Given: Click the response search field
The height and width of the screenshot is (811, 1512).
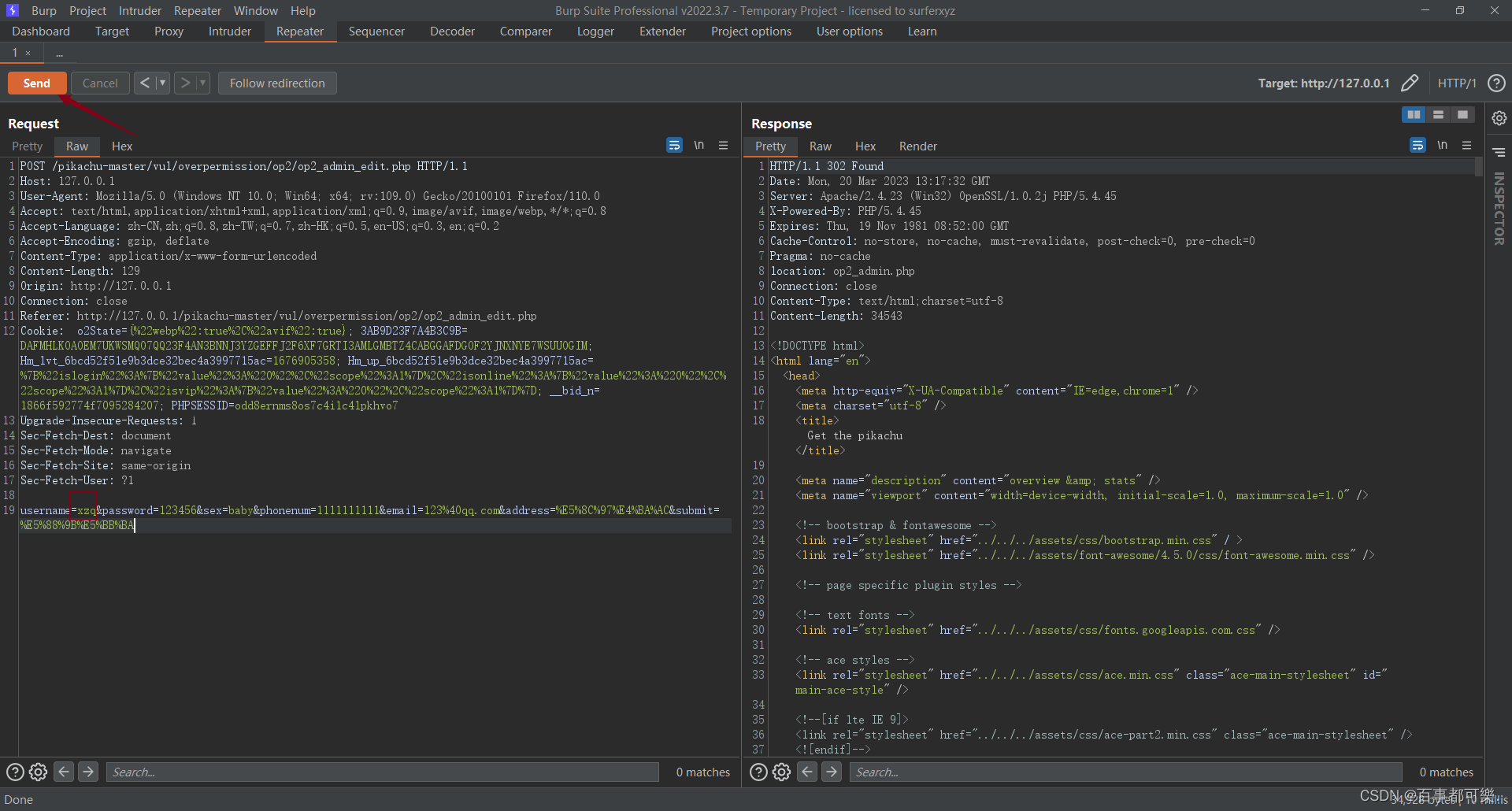Looking at the screenshot, I should (1126, 772).
